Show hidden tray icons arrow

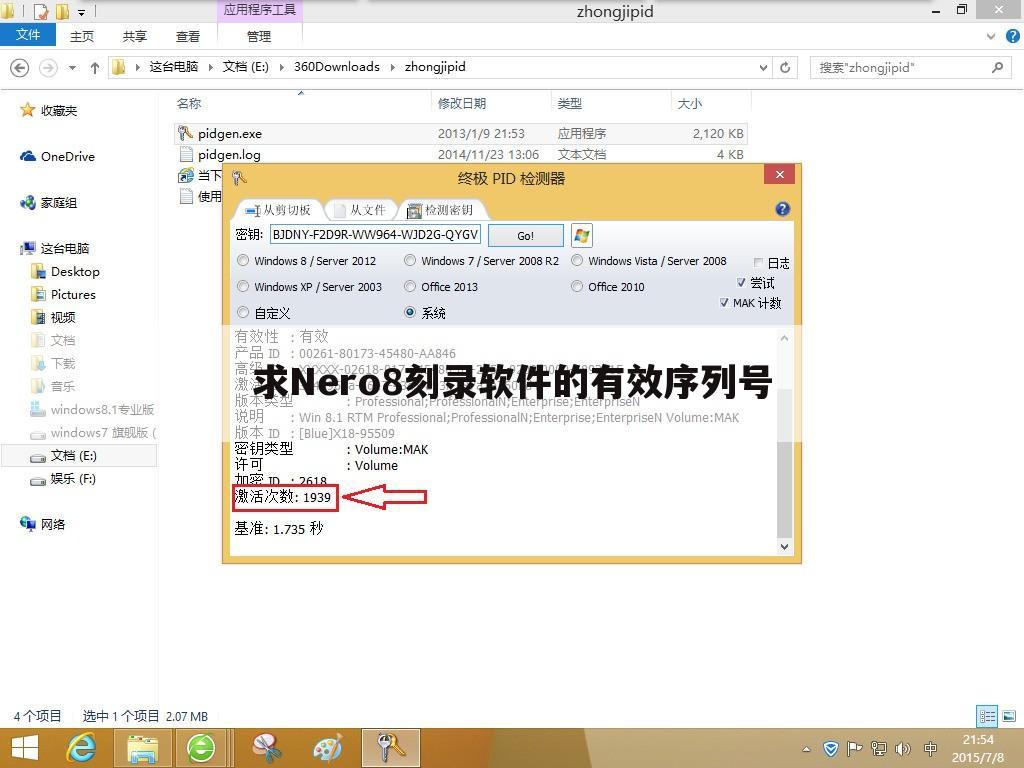[x=807, y=749]
